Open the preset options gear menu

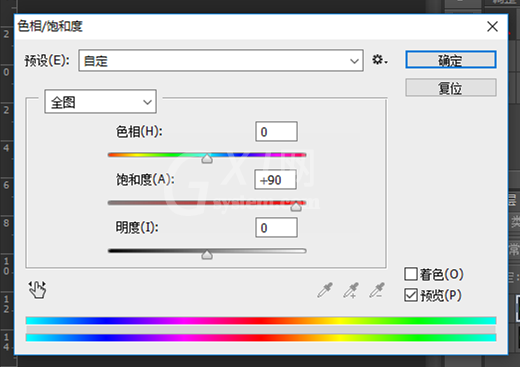tap(379, 60)
